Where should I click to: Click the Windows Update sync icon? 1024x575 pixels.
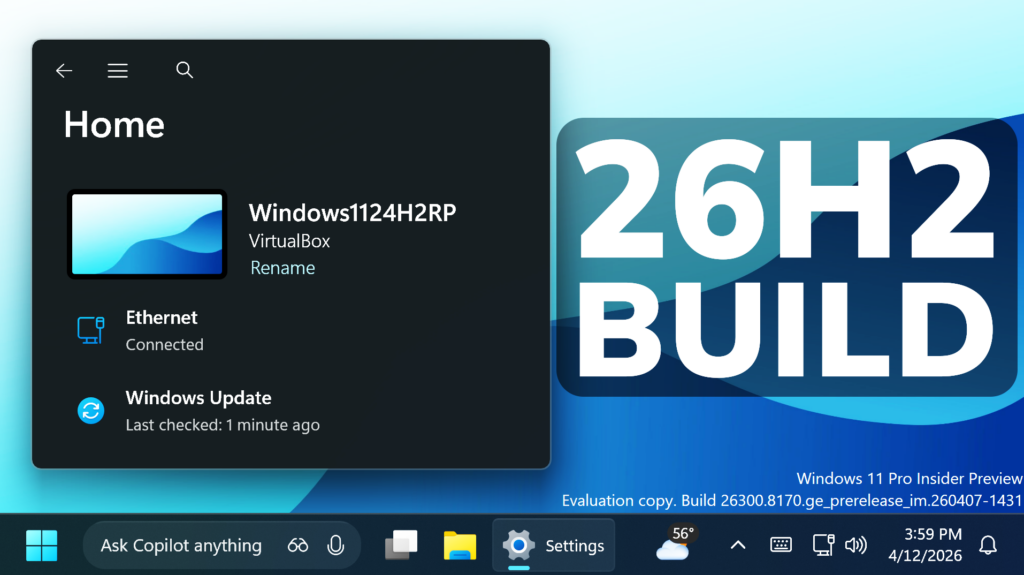[x=91, y=410]
